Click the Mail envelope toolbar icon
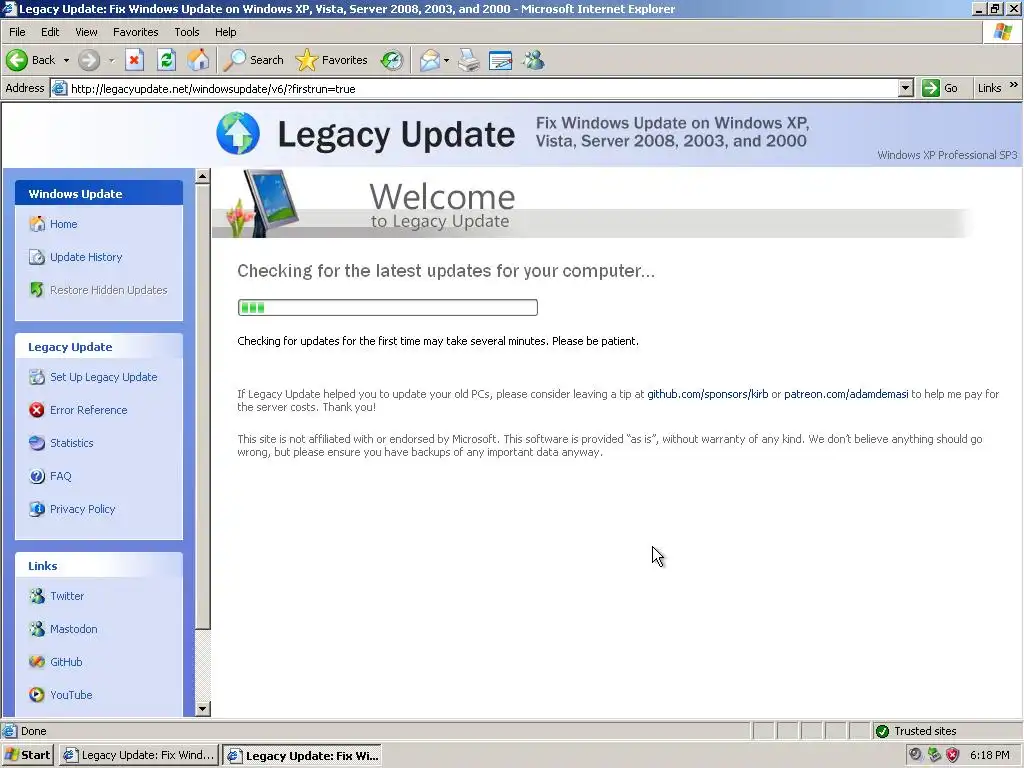Viewport: 1024px width, 768px height. click(429, 60)
